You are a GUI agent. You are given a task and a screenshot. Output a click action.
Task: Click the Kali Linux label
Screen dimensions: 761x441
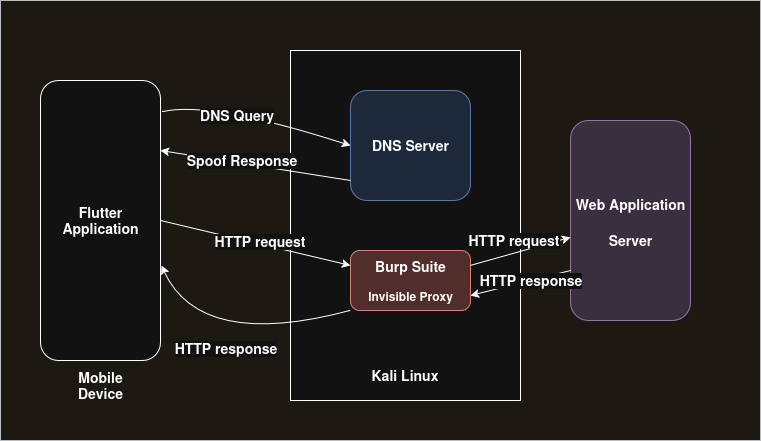tap(405, 376)
